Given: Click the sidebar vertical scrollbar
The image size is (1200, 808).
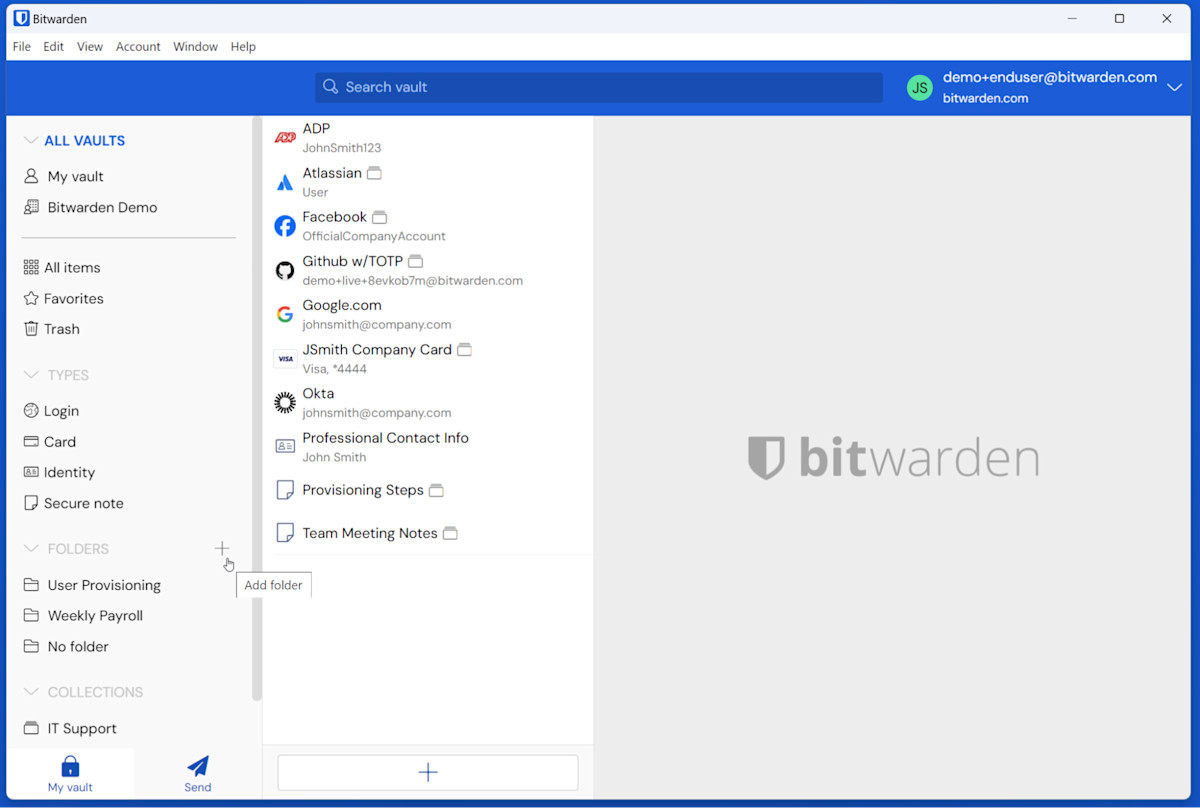Looking at the screenshot, I should pos(257,400).
